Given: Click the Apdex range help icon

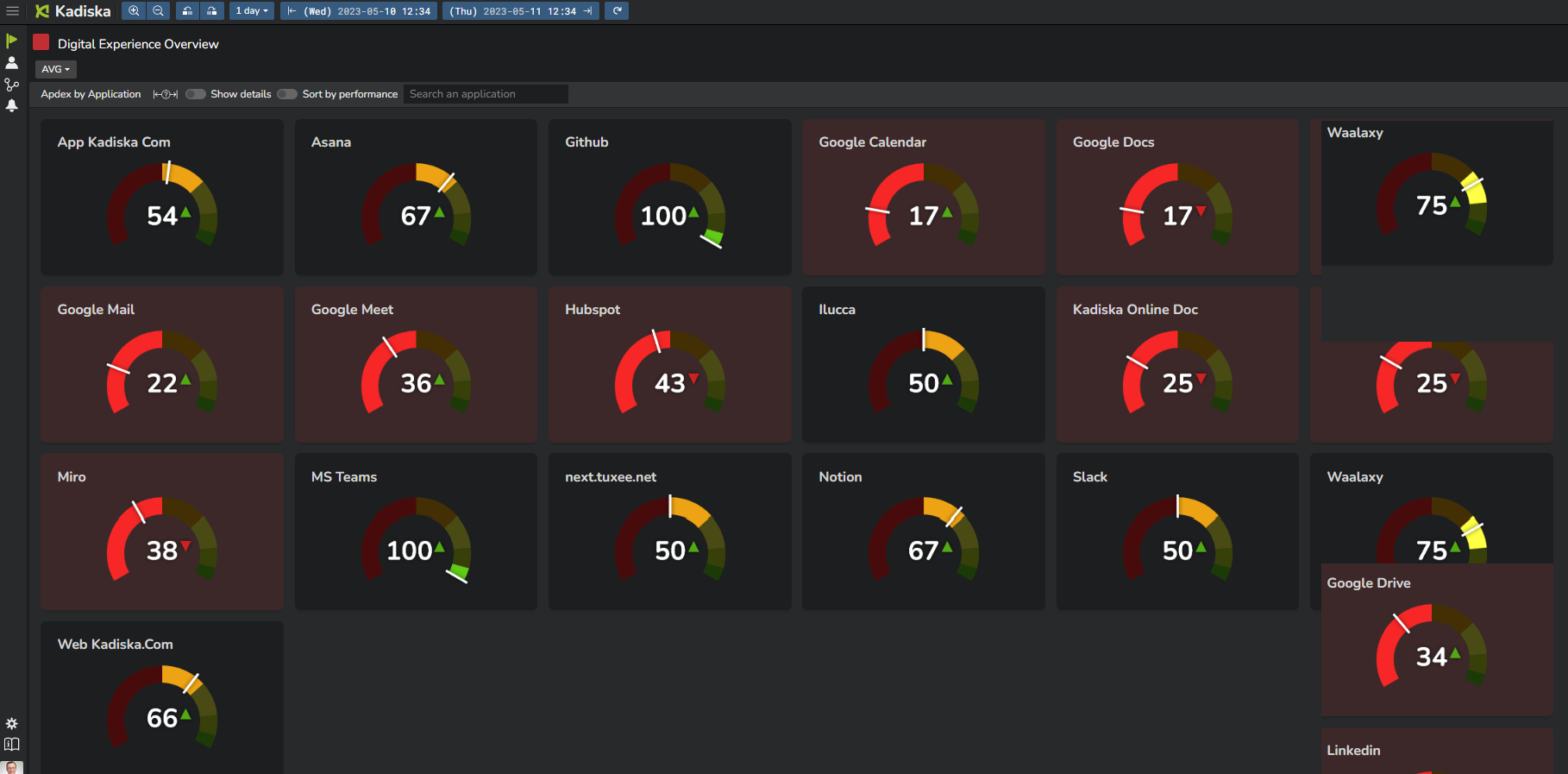Looking at the screenshot, I should pyautogui.click(x=166, y=94).
